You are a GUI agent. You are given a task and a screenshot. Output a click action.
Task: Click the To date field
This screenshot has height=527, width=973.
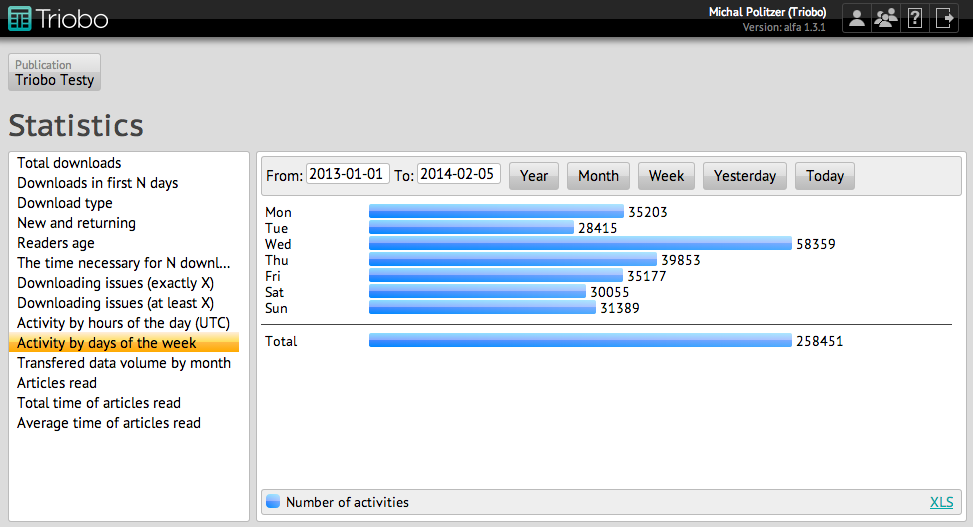(x=458, y=174)
